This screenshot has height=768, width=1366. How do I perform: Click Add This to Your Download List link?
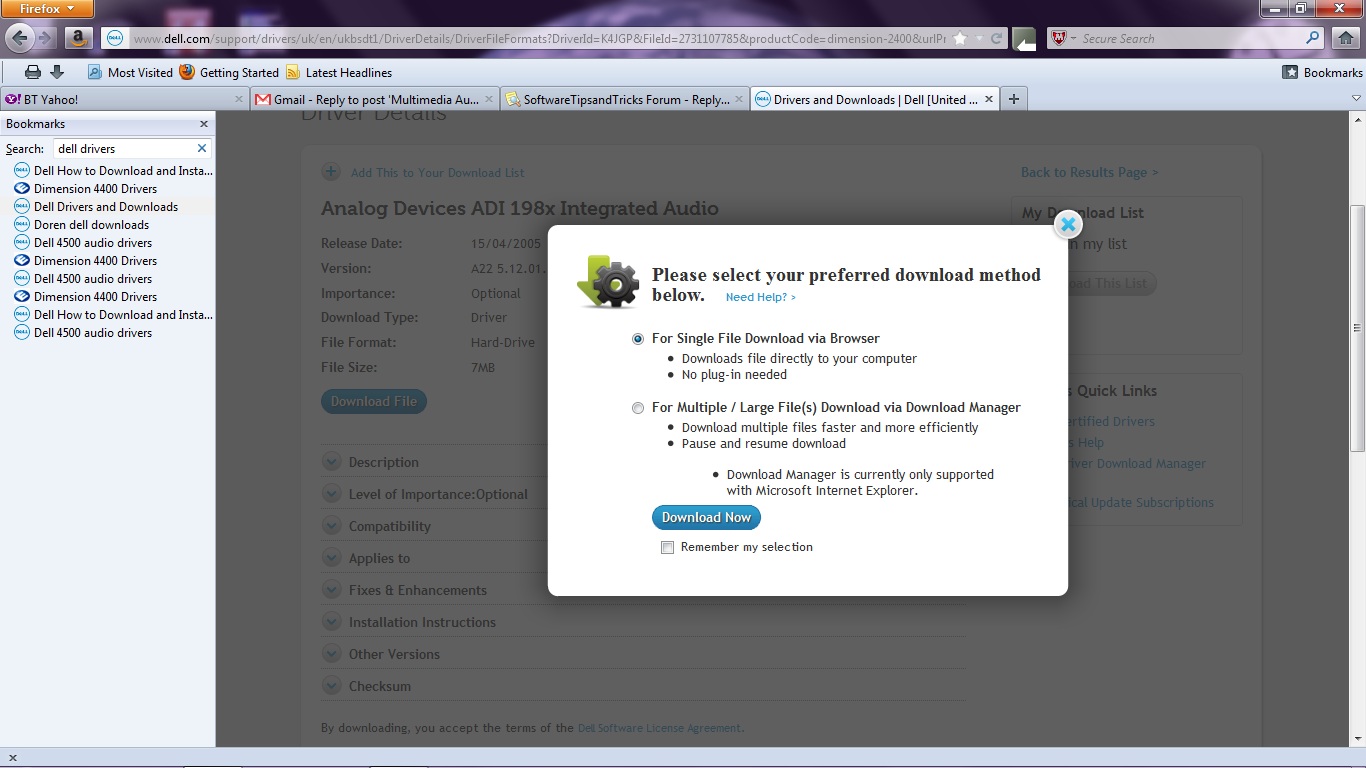click(437, 173)
